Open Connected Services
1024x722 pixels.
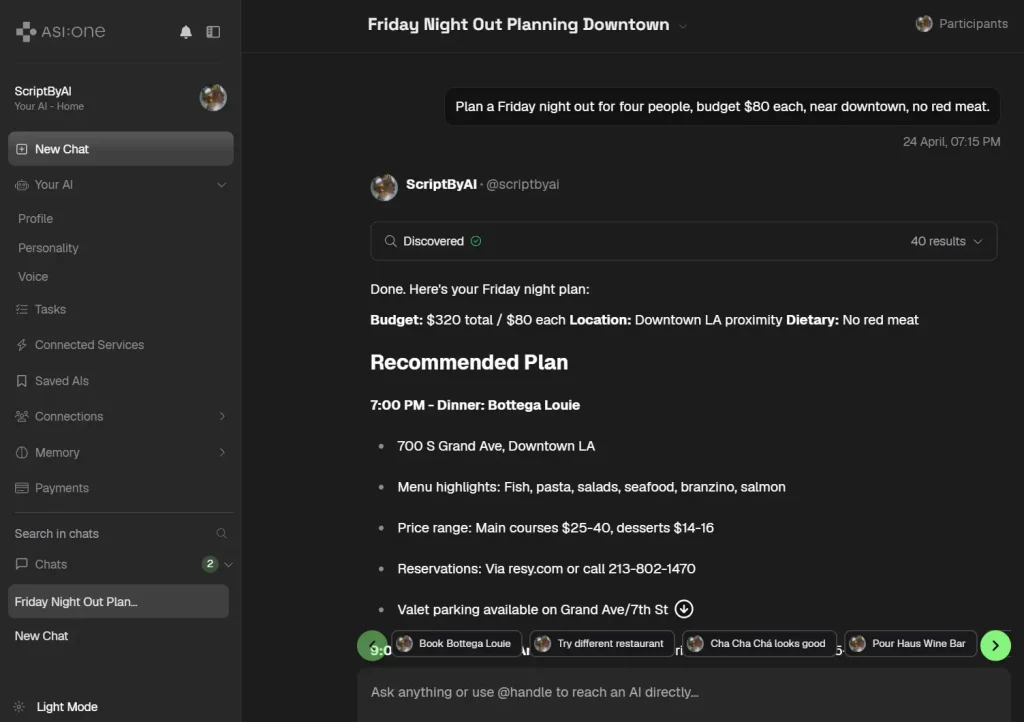[x=89, y=345]
